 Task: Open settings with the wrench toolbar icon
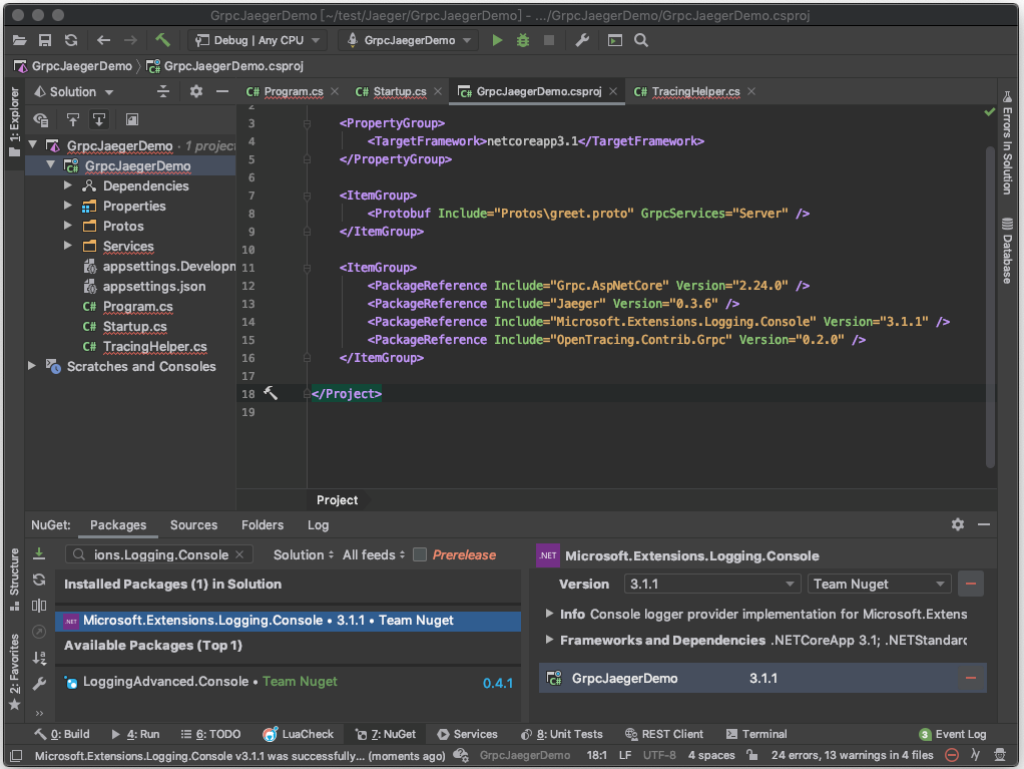pyautogui.click(x=582, y=40)
